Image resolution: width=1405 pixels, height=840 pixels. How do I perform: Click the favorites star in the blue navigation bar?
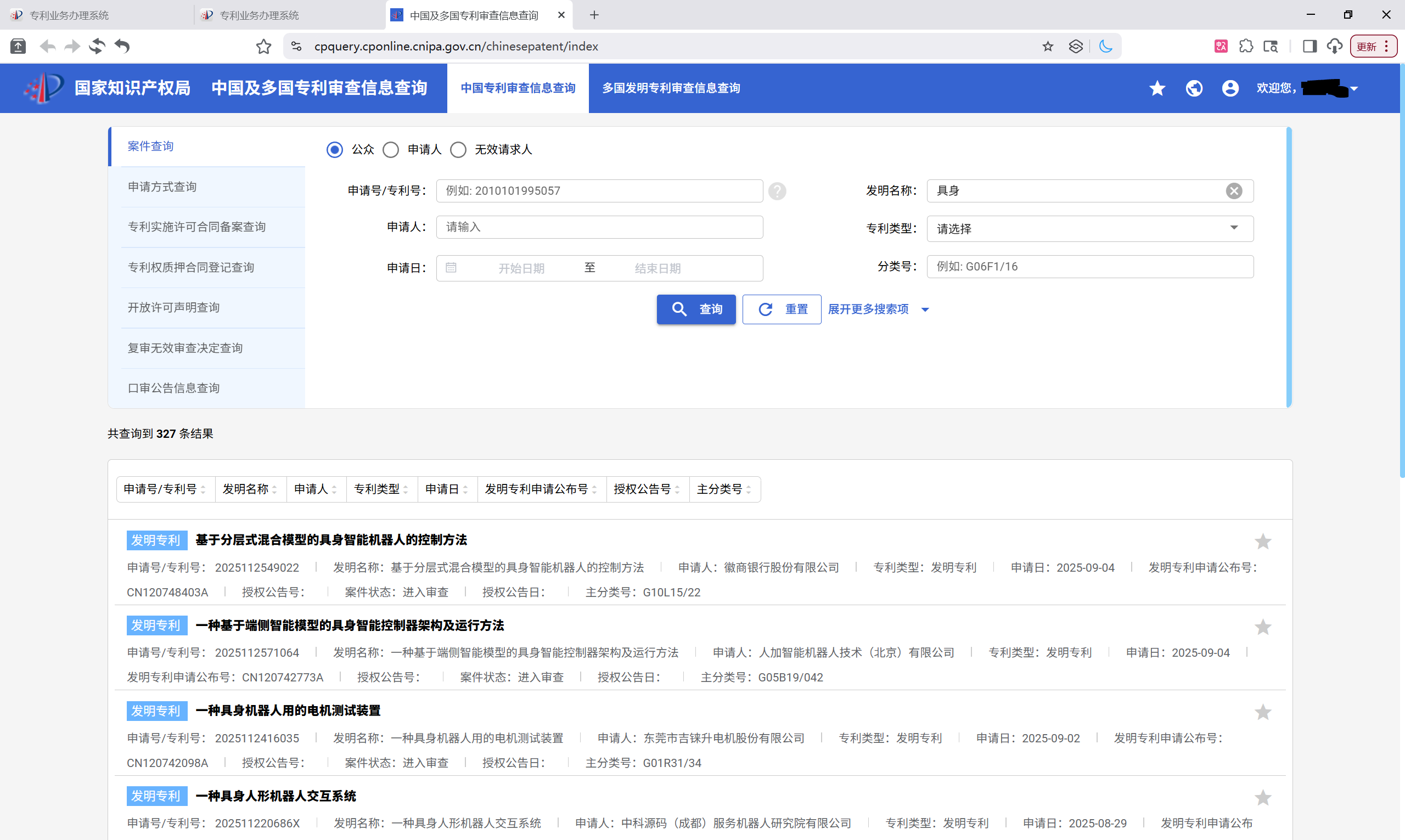[1156, 88]
